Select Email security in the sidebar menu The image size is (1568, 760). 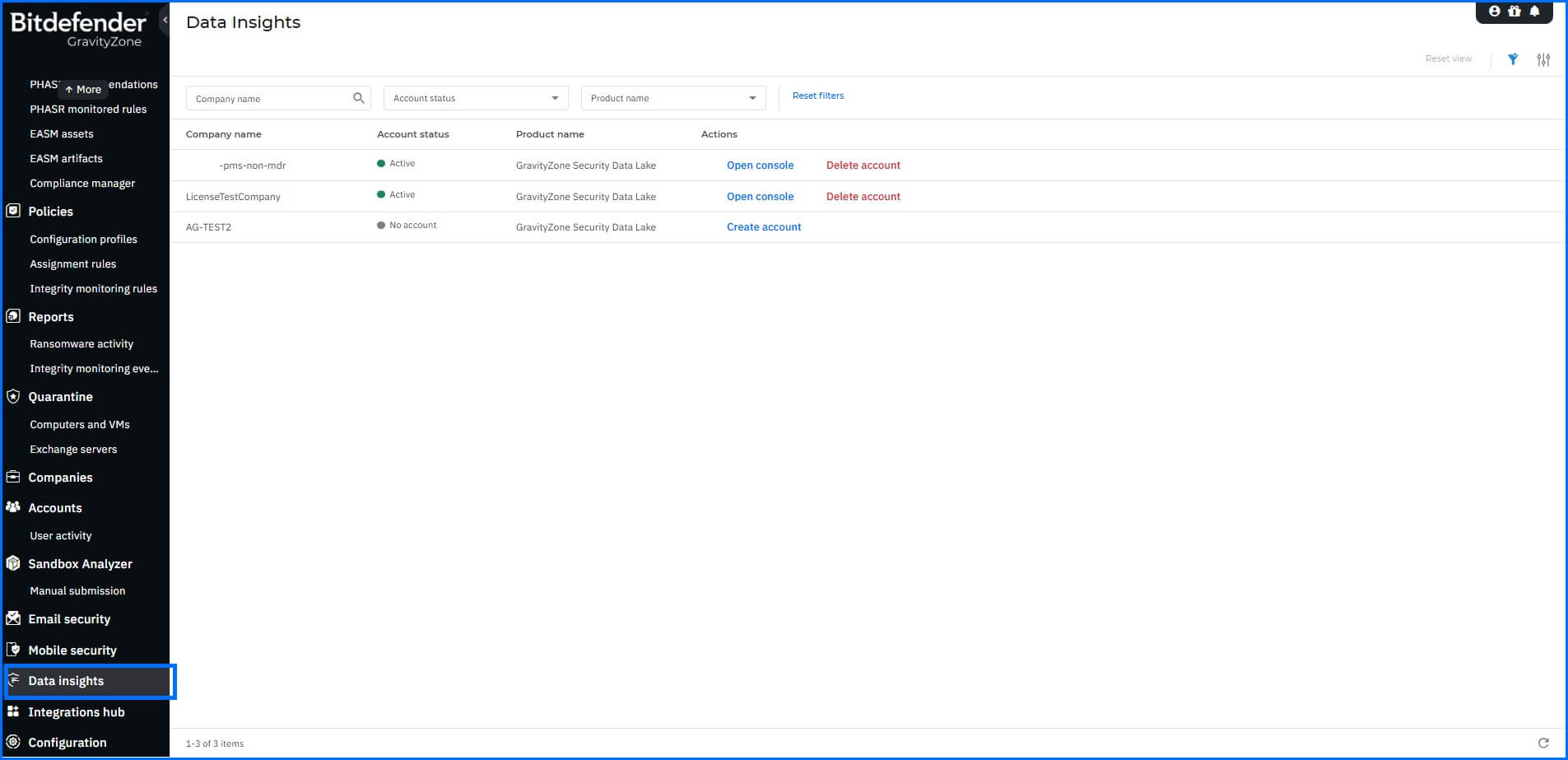(x=69, y=618)
